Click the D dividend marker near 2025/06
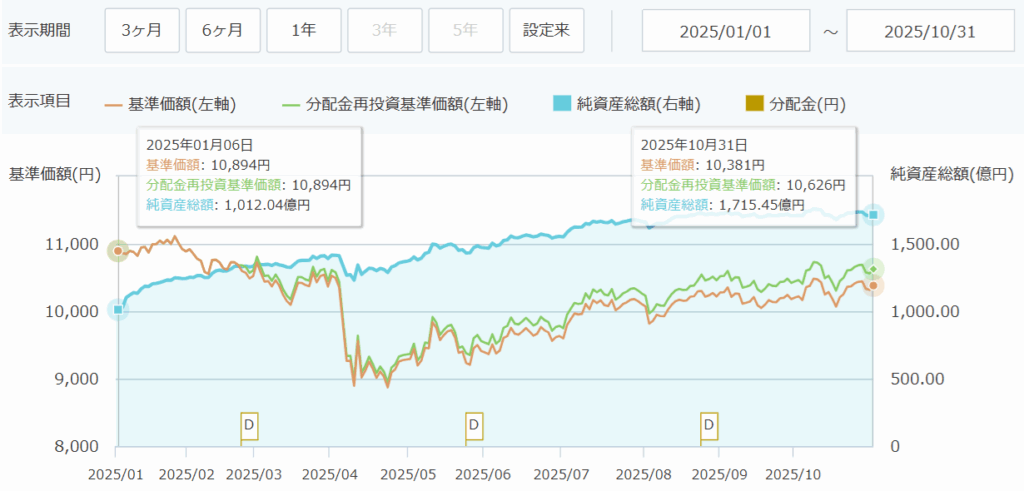1024x491 pixels. (474, 426)
